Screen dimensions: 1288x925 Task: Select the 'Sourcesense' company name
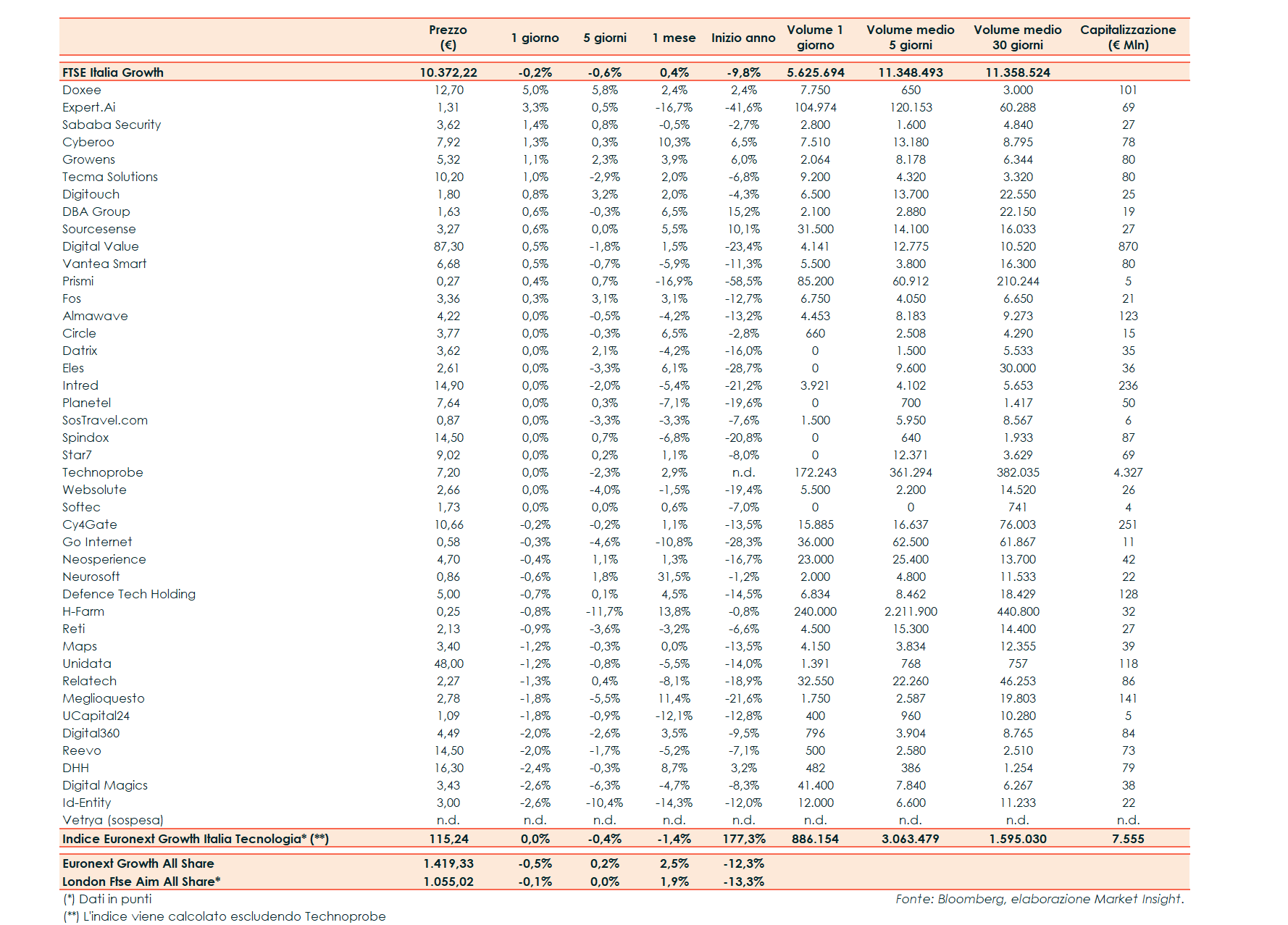pos(99,229)
